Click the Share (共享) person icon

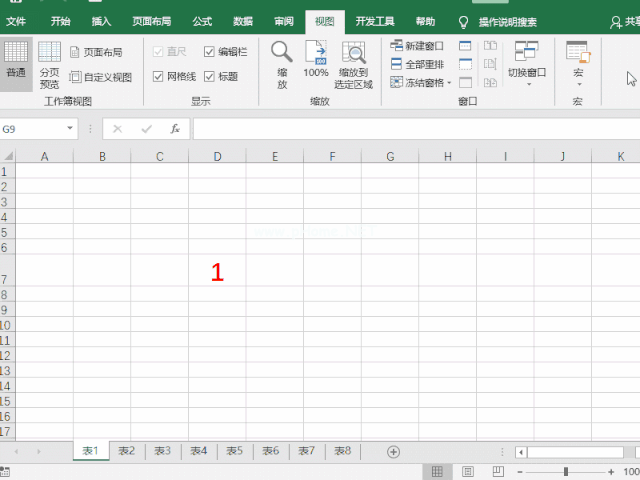tap(616, 22)
